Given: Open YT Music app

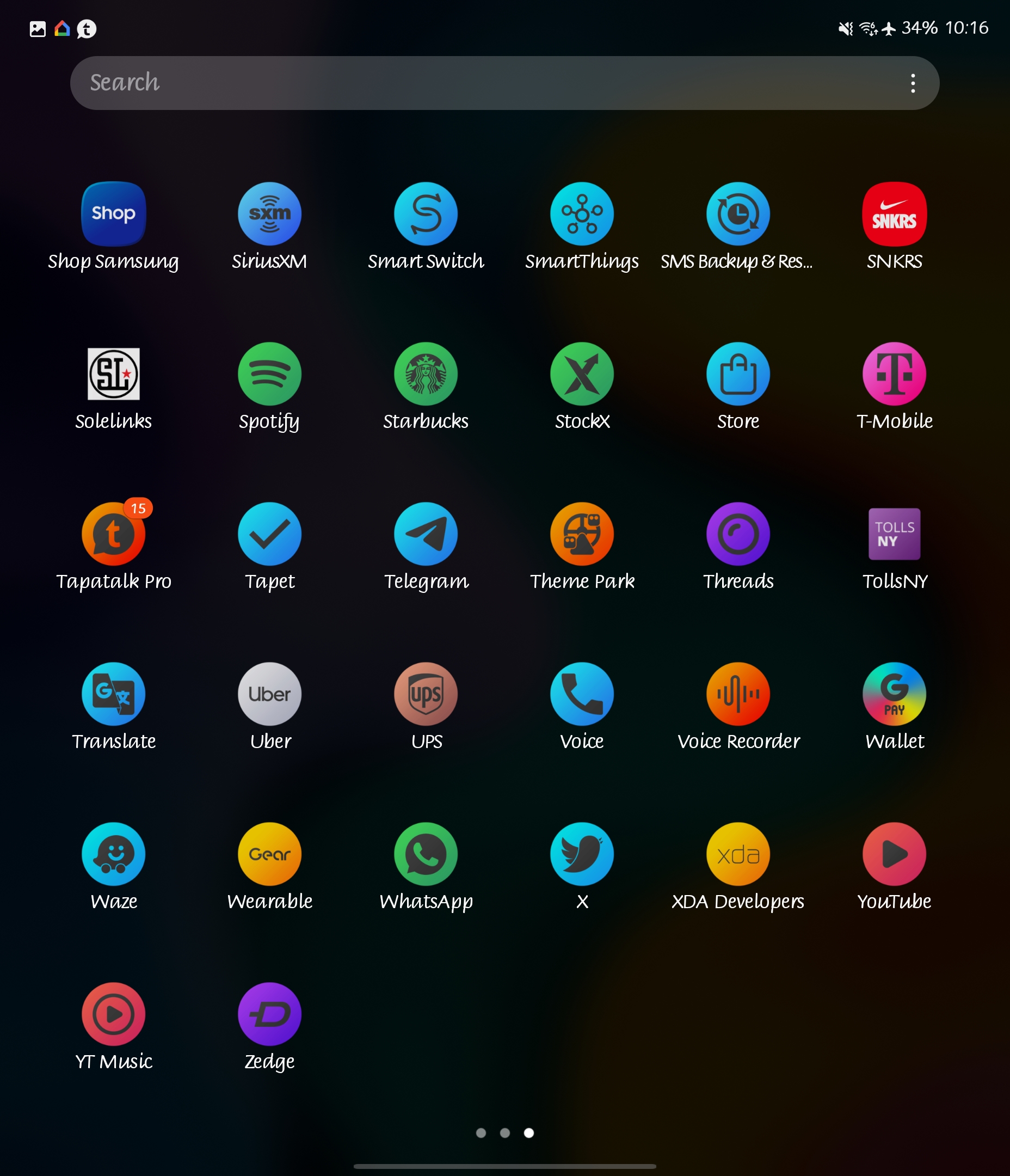Looking at the screenshot, I should [114, 1014].
